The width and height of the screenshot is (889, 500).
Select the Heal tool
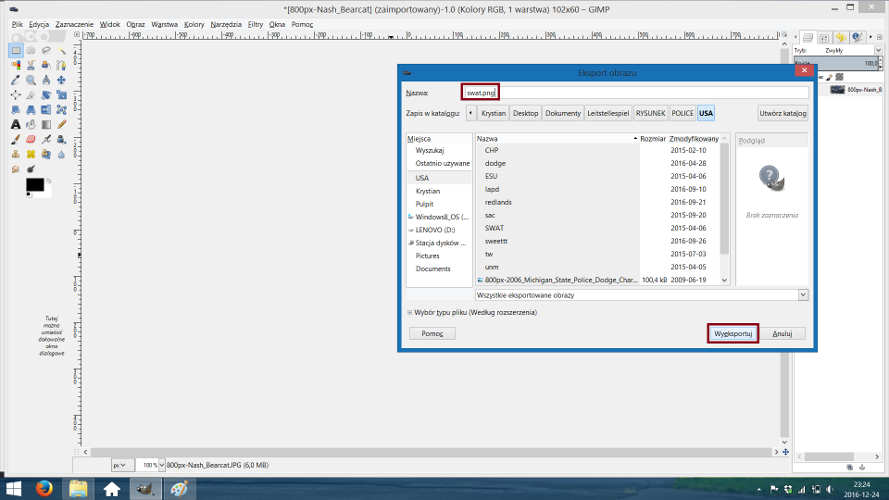click(31, 154)
